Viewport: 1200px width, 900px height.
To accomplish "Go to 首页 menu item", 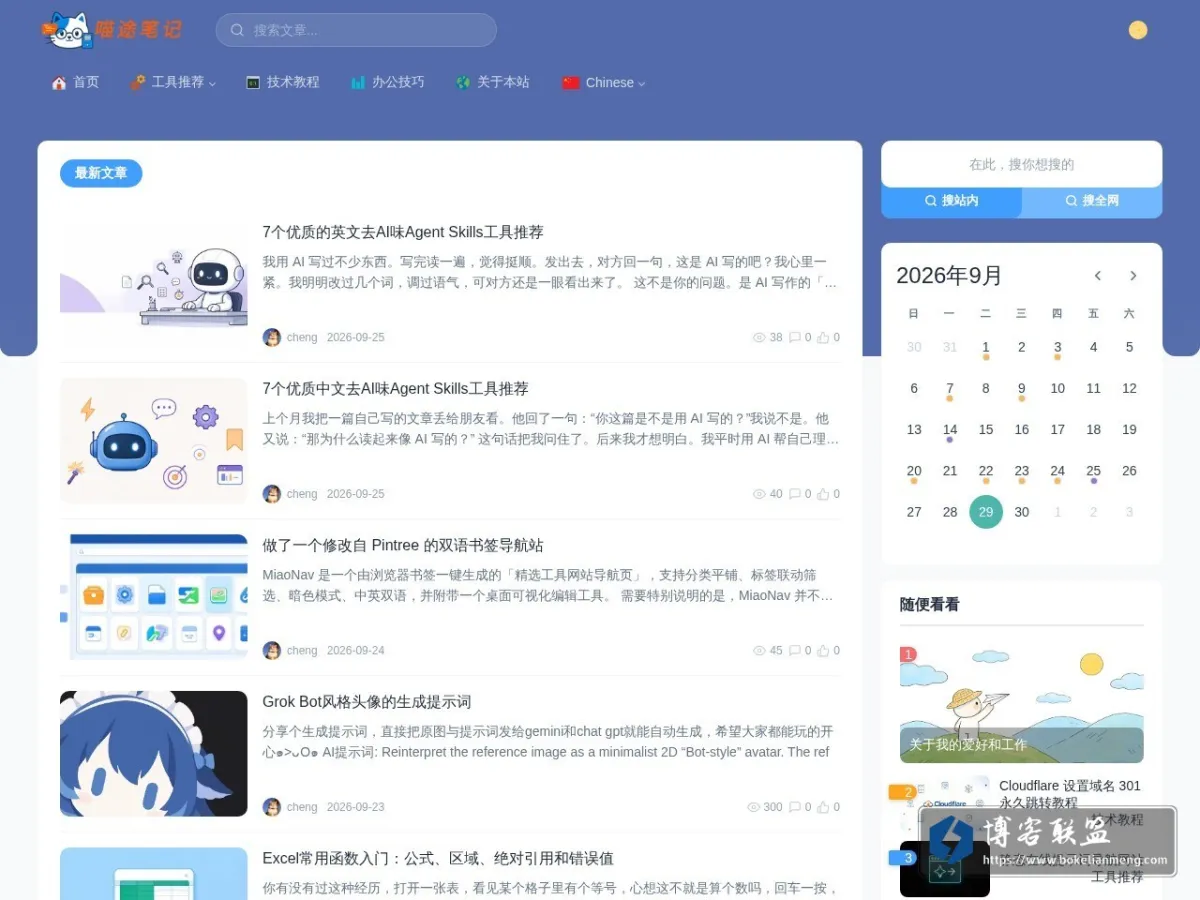I will click(x=75, y=82).
